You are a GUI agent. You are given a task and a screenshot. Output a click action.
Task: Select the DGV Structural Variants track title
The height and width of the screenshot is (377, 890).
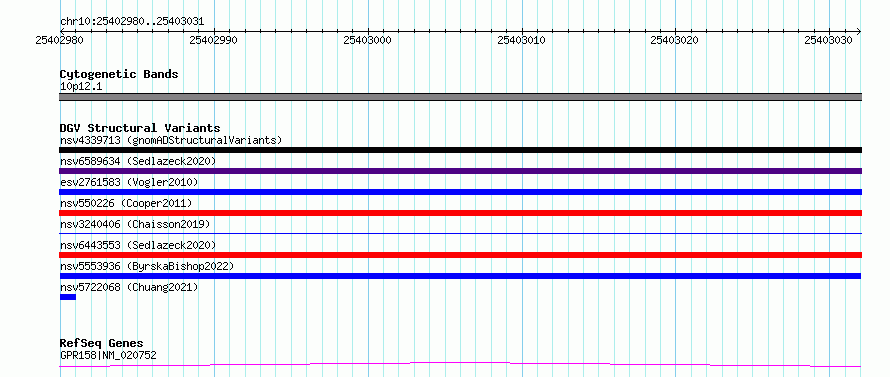click(140, 128)
